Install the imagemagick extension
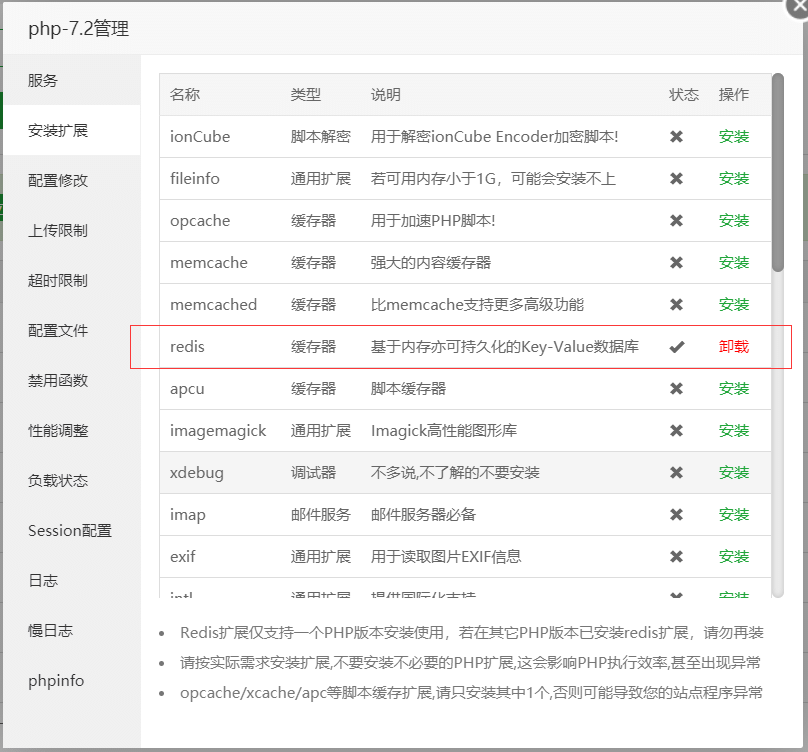 pos(734,430)
